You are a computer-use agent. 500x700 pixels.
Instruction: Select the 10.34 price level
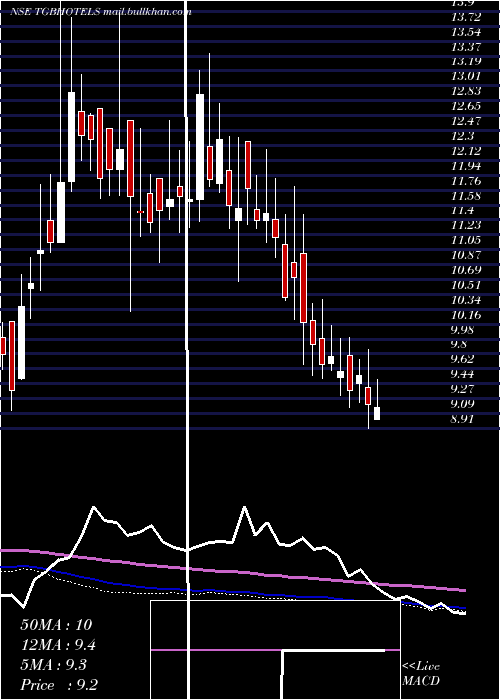click(466, 300)
